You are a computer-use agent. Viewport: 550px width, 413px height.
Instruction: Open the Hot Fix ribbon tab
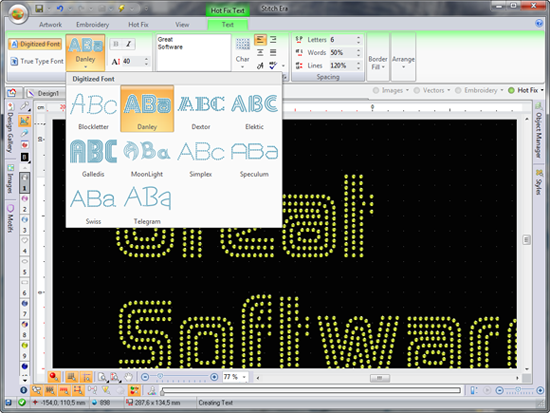click(x=138, y=25)
